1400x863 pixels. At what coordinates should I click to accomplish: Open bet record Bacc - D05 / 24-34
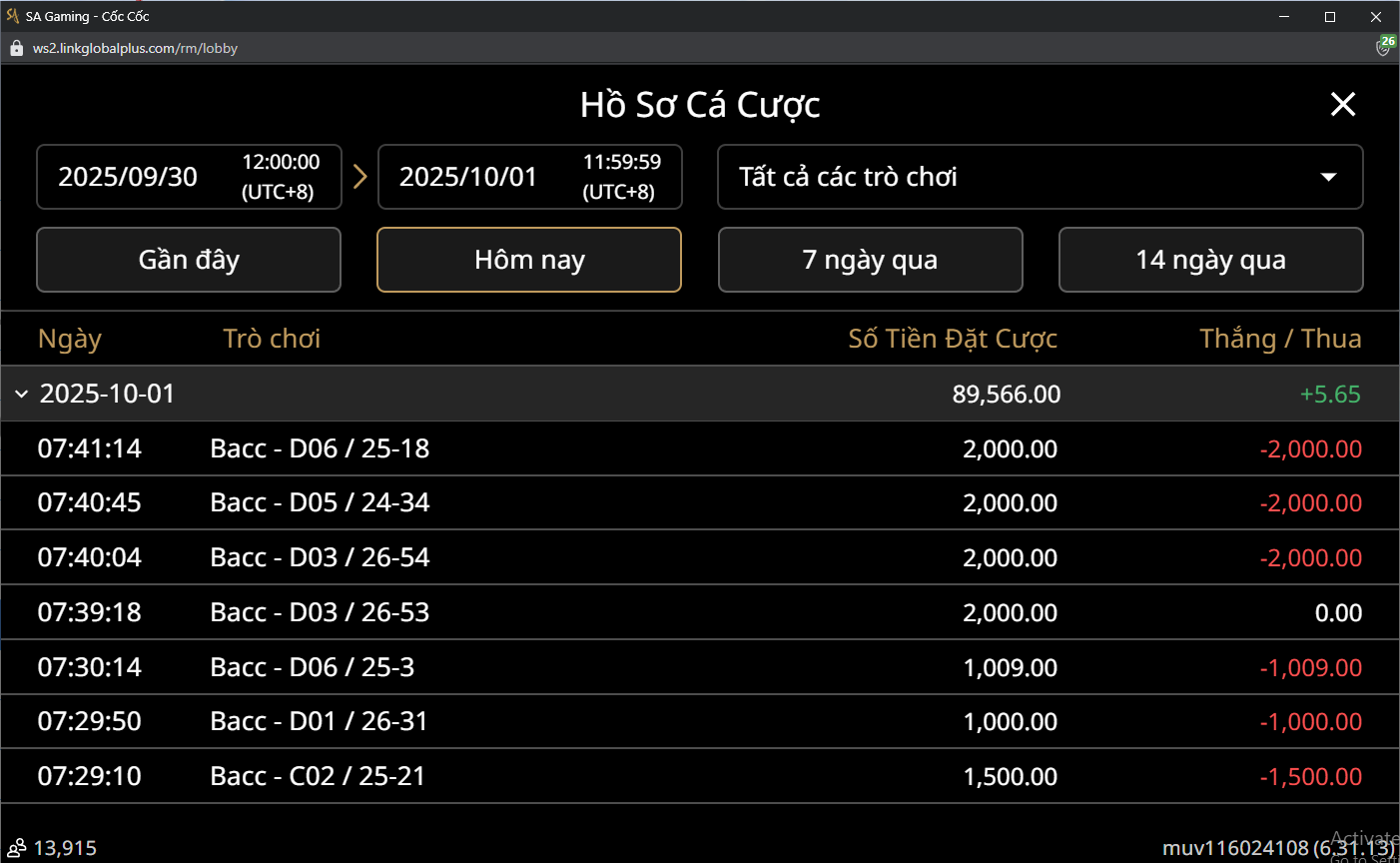[x=320, y=502]
